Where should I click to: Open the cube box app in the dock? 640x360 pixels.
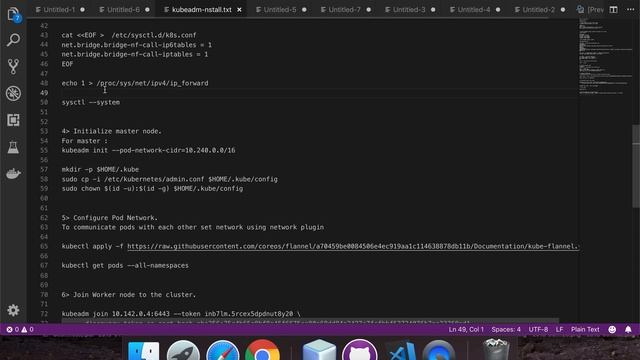tap(319, 351)
